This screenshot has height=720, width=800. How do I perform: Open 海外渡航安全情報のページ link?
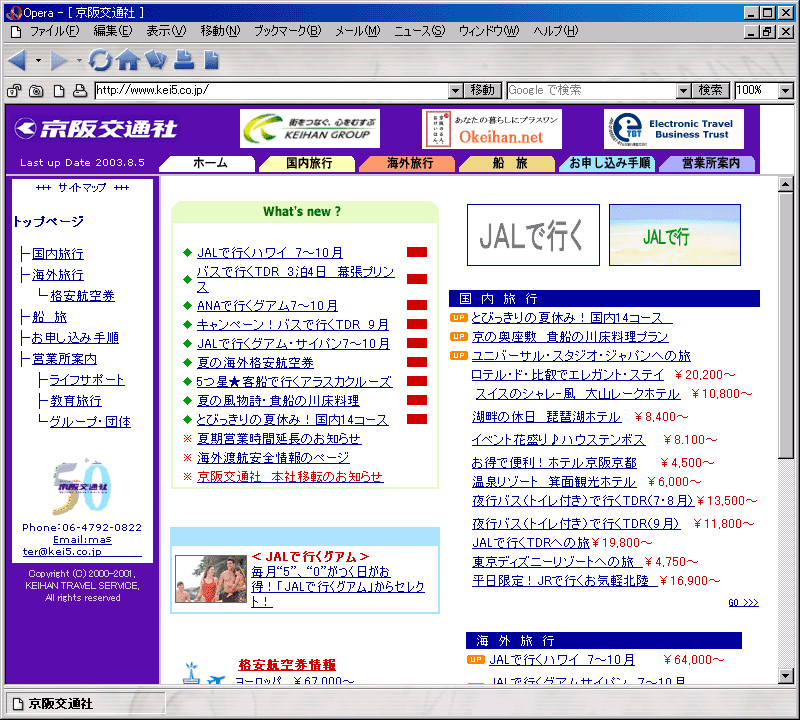click(x=273, y=458)
